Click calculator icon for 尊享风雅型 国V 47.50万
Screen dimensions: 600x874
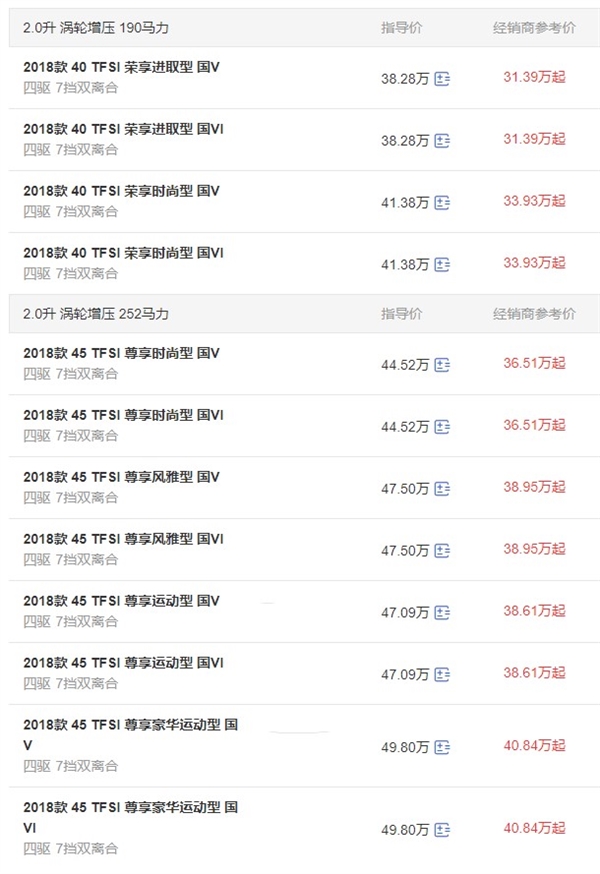coord(442,489)
